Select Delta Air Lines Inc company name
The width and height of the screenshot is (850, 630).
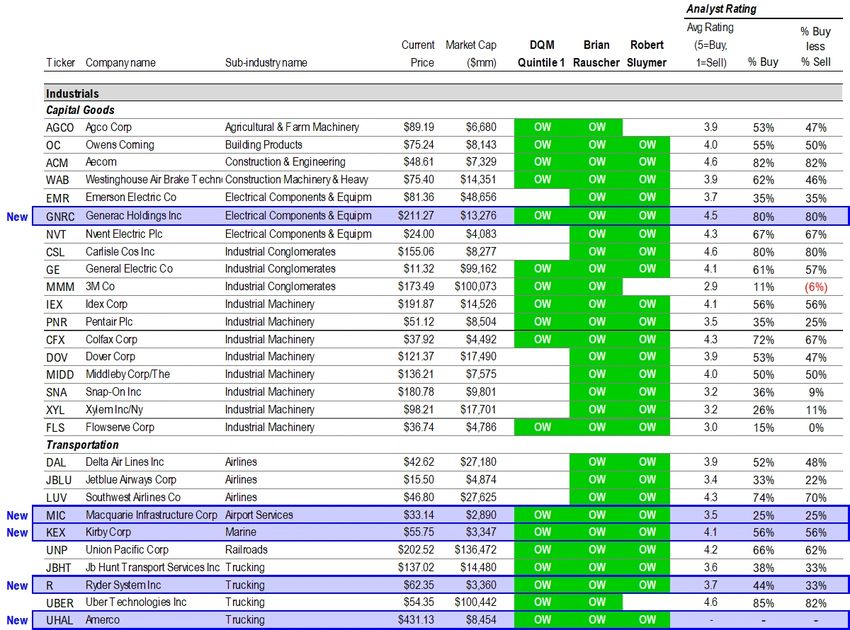(x=124, y=462)
